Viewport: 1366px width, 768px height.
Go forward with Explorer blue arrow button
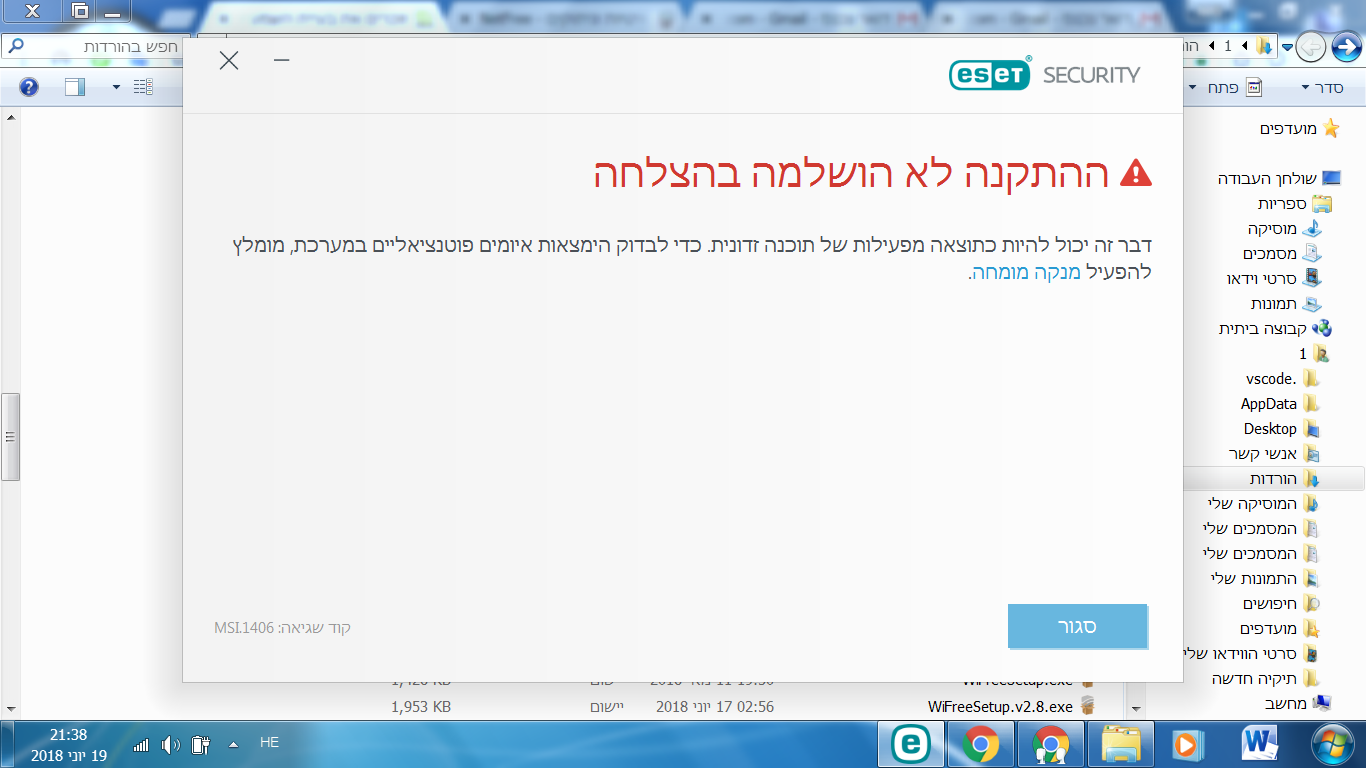[1346, 46]
